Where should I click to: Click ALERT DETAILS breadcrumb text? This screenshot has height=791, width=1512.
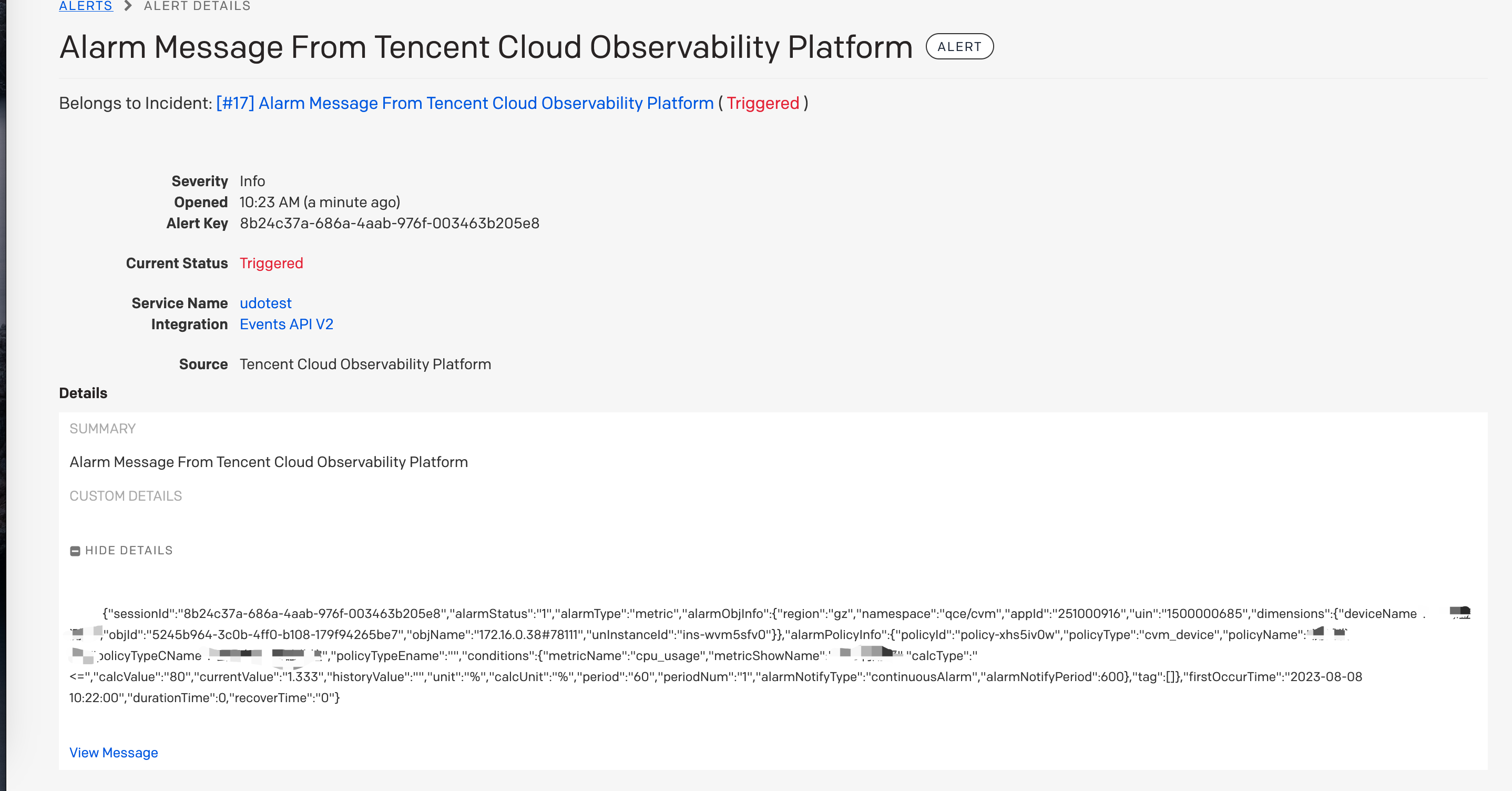(x=197, y=6)
